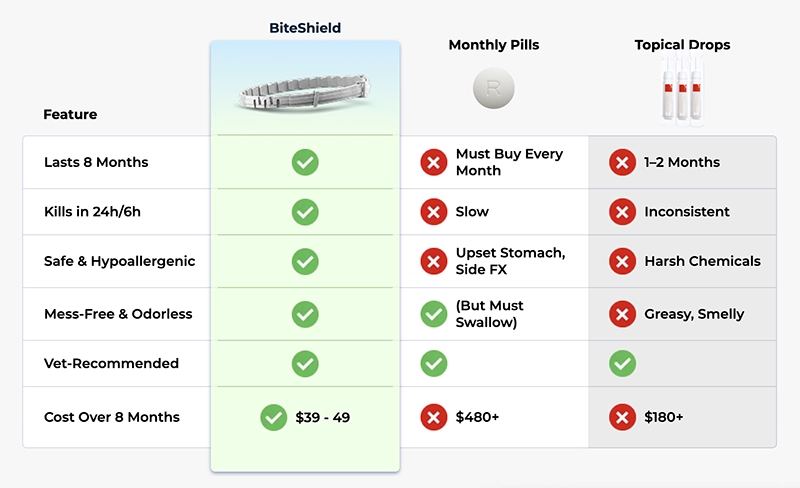Image resolution: width=800 pixels, height=488 pixels.
Task: Click the red X next to Inconsistent
Action: pyautogui.click(x=622, y=212)
